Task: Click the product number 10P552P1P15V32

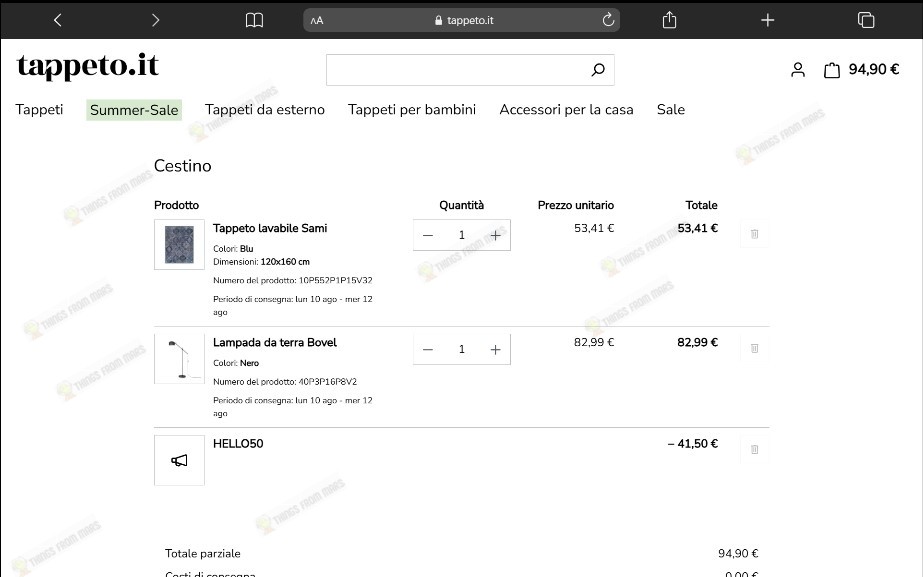Action: pyautogui.click(x=336, y=280)
